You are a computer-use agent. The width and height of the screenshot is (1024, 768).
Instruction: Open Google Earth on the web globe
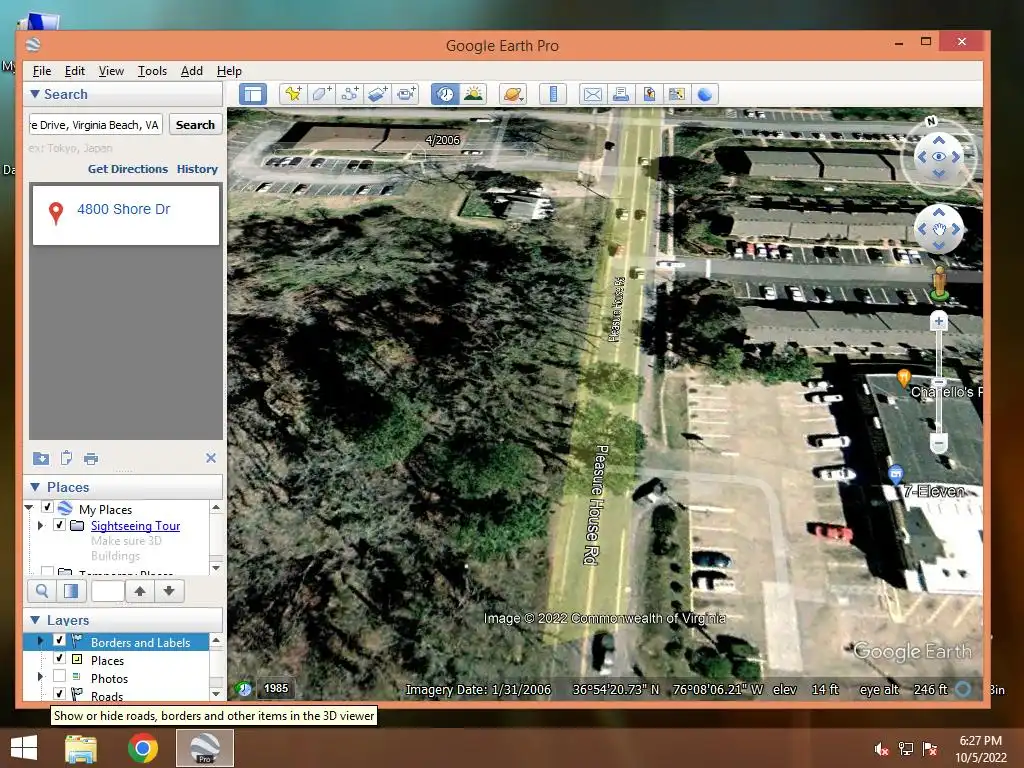pyautogui.click(x=705, y=94)
